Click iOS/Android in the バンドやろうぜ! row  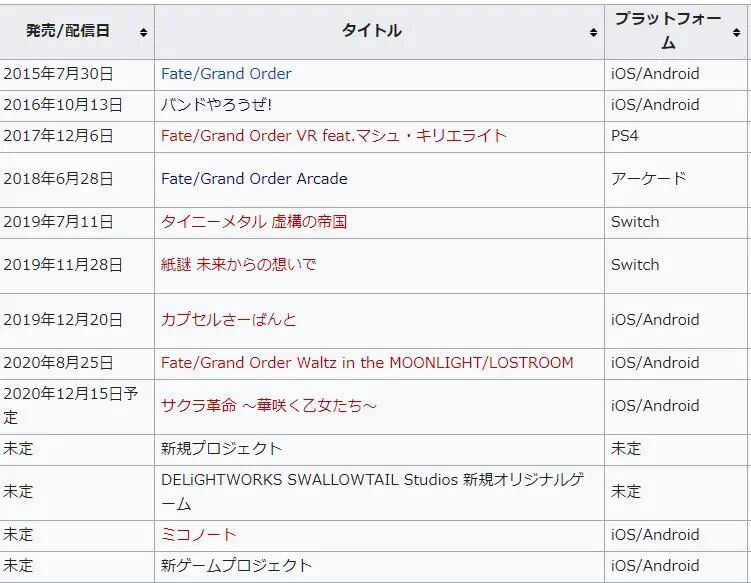tap(655, 105)
